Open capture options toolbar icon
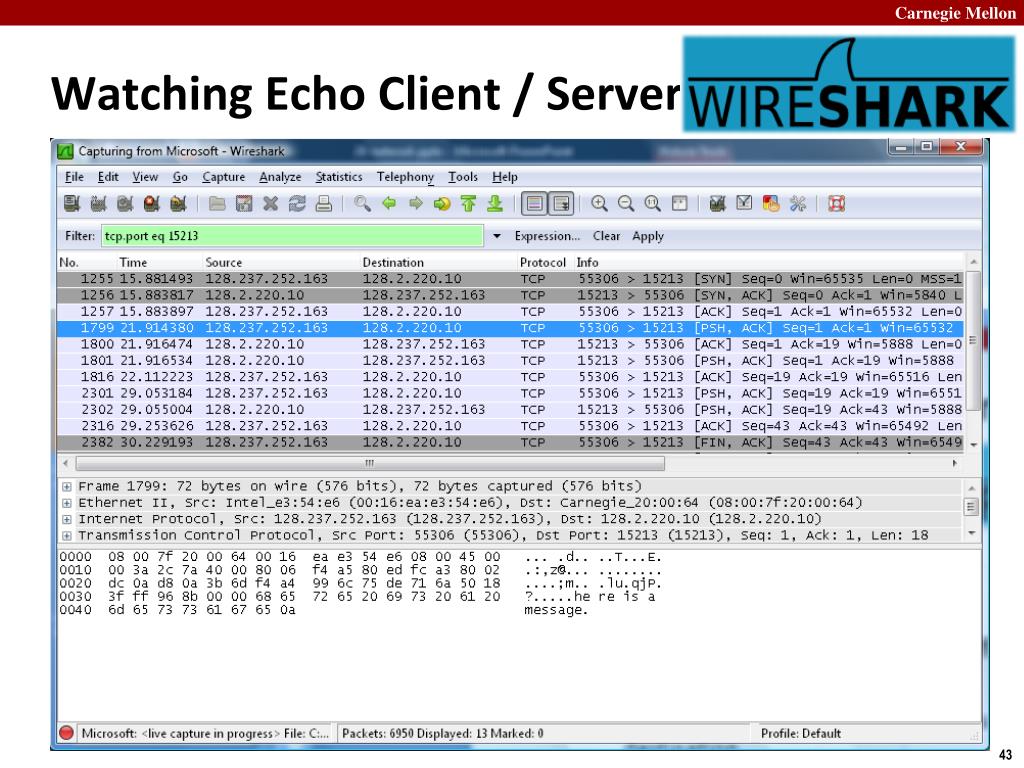This screenshot has height=768, width=1024. coord(99,204)
